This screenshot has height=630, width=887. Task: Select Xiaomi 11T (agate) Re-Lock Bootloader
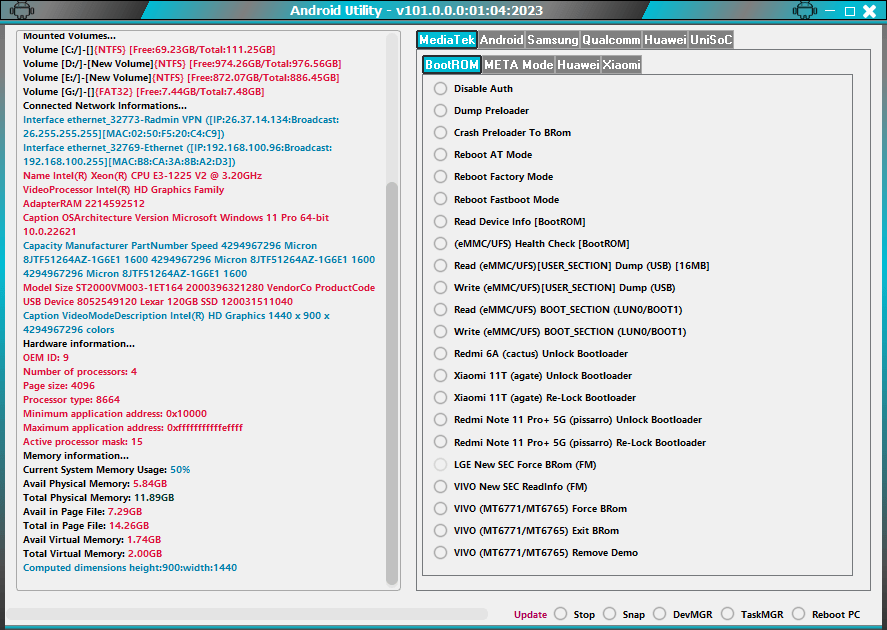point(440,397)
